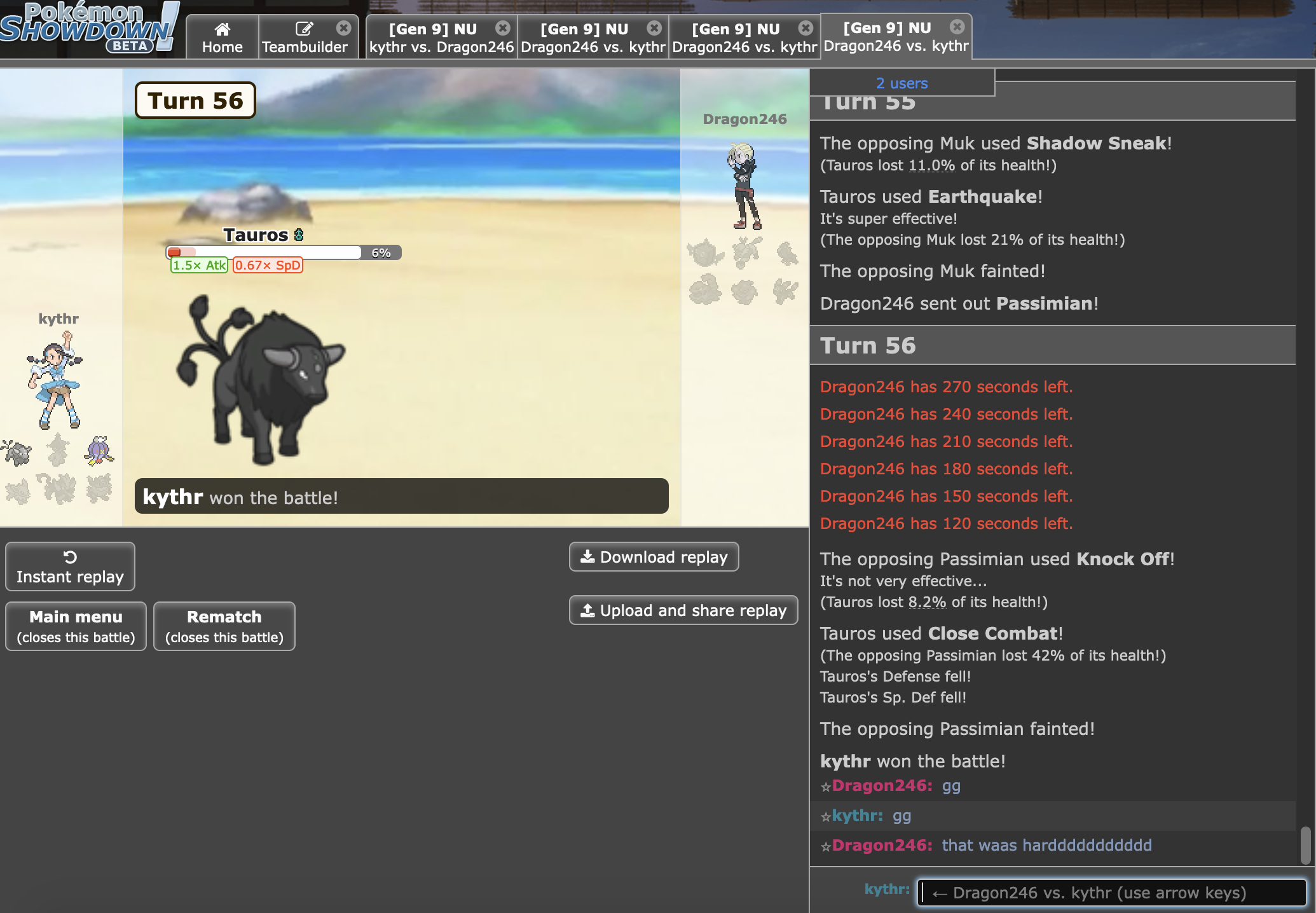Click Rematch button

pos(224,626)
